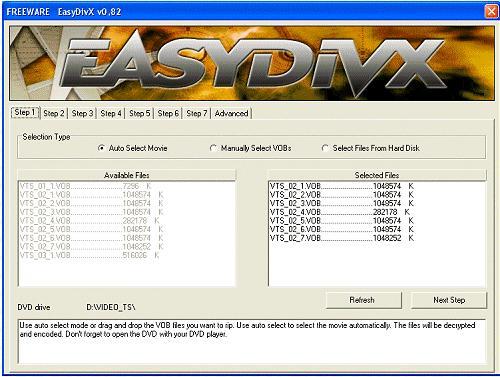Open the Step 6 tab
The width and height of the screenshot is (500, 377).
(x=168, y=113)
